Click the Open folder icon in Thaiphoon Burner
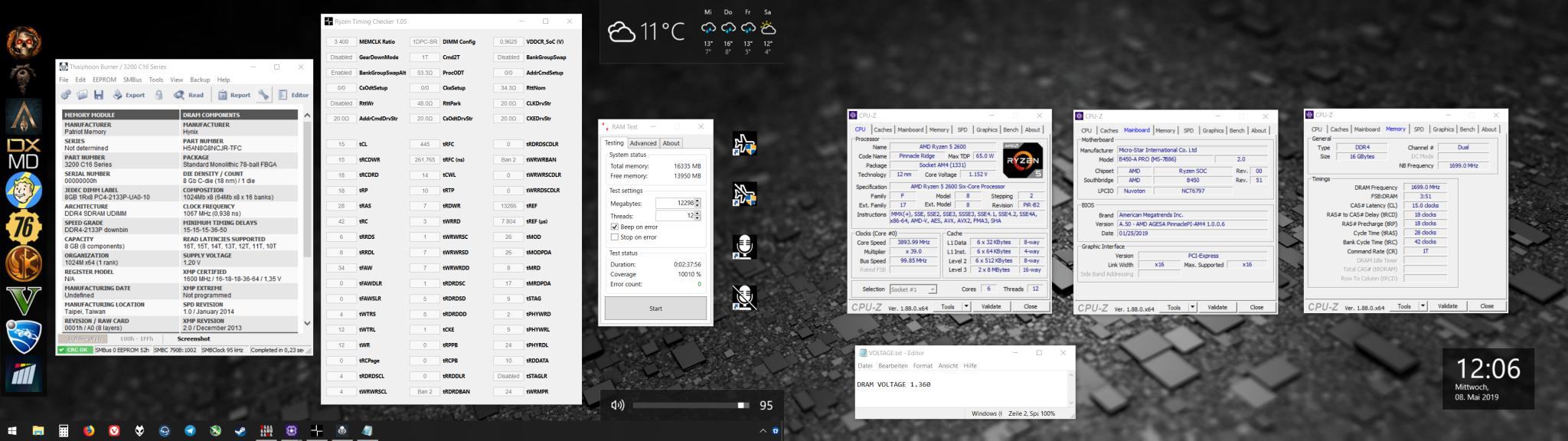The width and height of the screenshot is (1568, 441). click(82, 95)
